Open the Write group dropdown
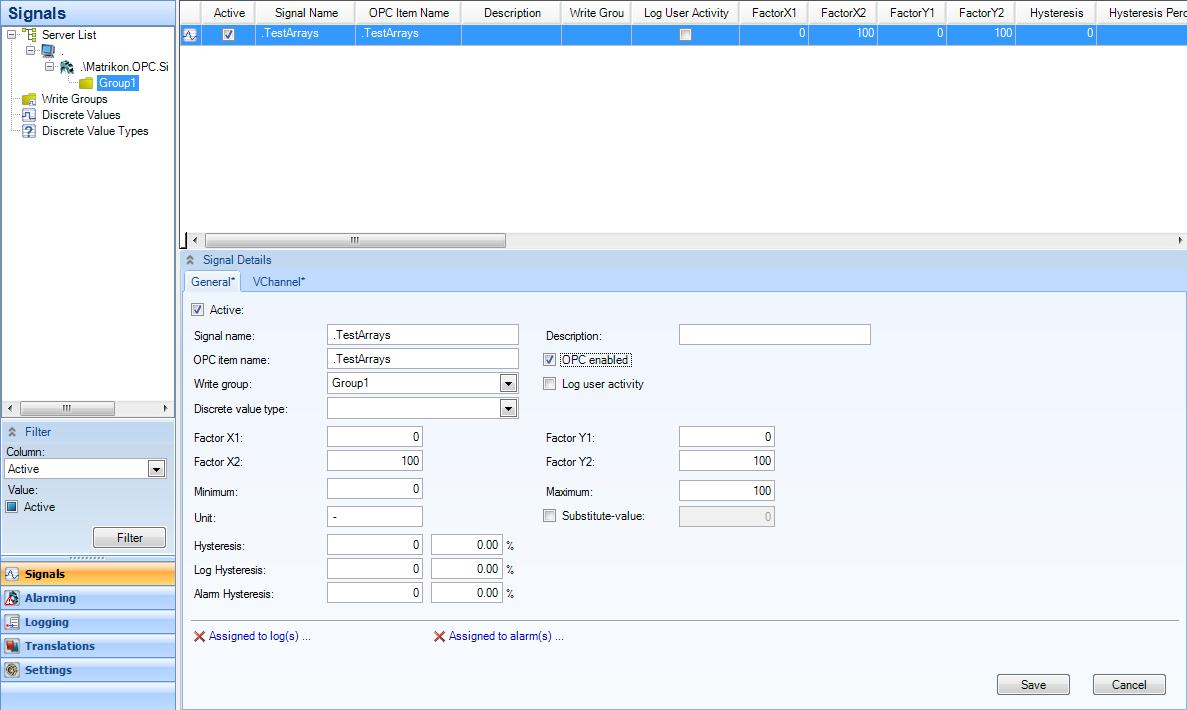1187x710 pixels. [508, 384]
